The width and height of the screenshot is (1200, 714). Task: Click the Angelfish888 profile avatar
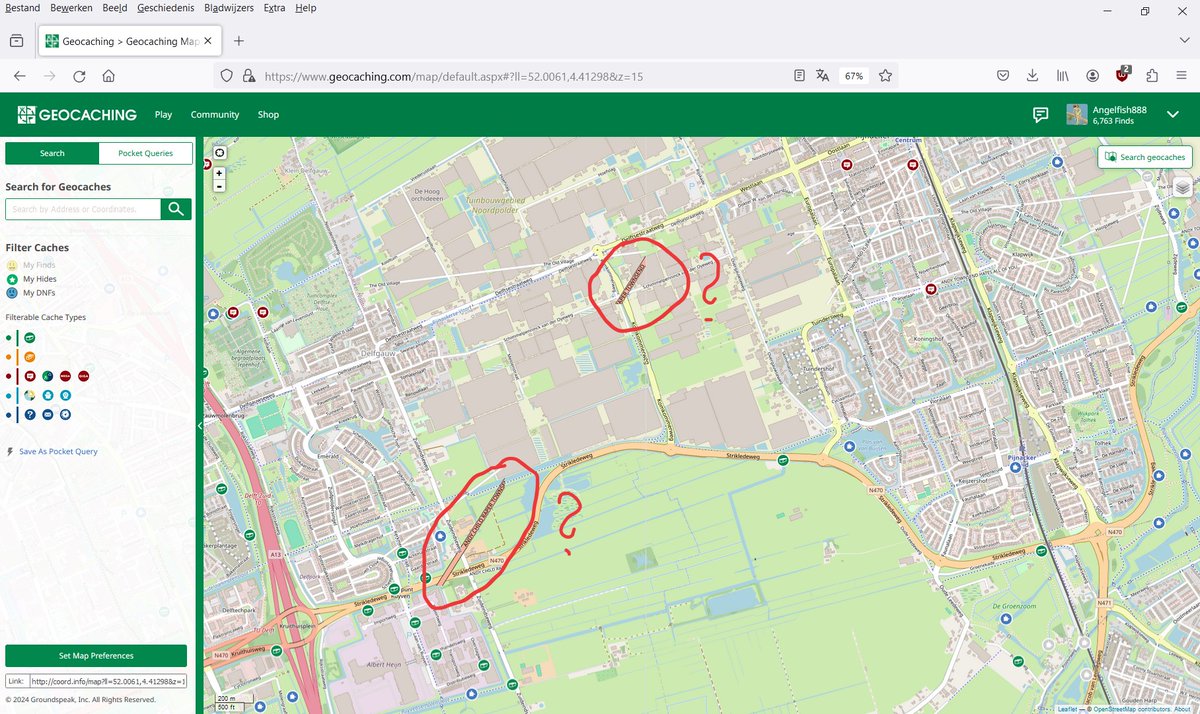click(x=1077, y=114)
